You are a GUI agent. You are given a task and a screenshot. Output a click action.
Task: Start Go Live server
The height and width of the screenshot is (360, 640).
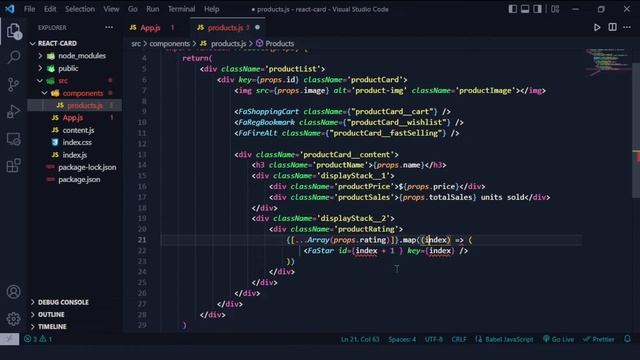(558, 339)
